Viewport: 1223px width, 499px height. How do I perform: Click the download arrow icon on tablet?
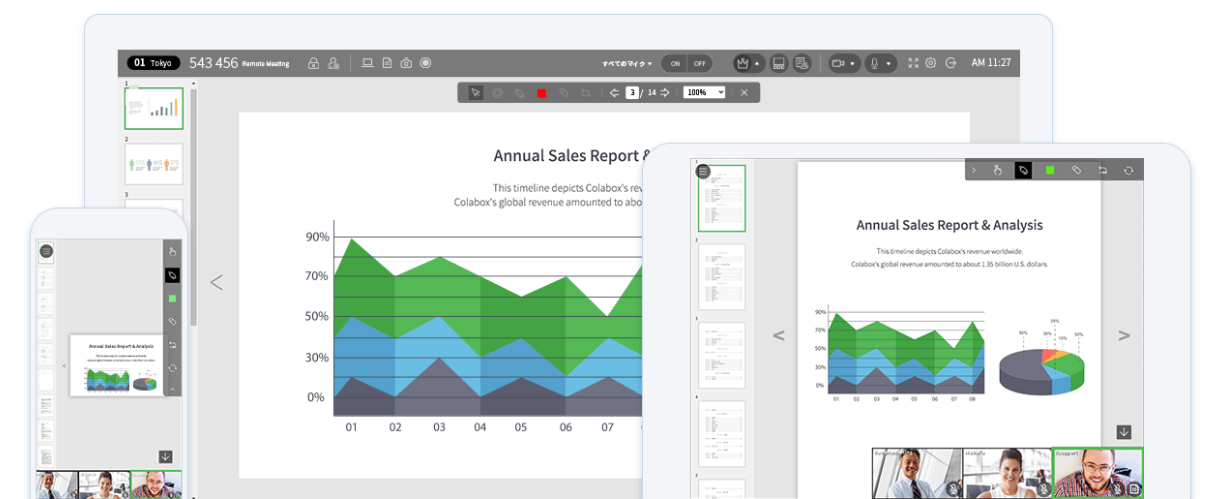[1124, 432]
